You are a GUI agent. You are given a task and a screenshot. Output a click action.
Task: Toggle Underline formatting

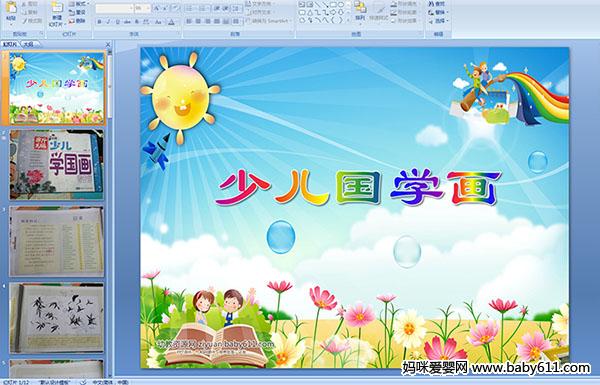118,22
